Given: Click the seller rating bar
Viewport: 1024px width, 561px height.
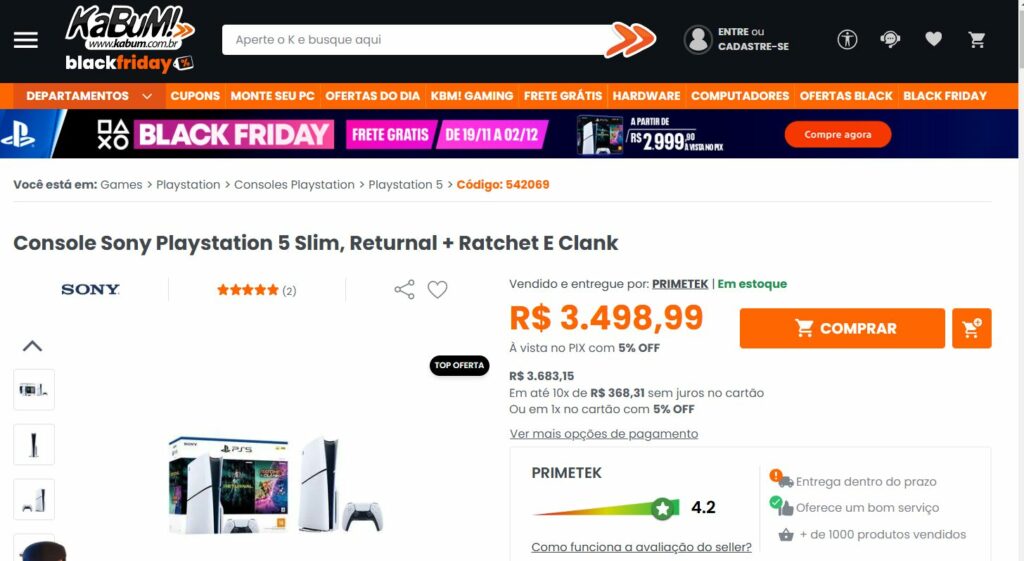Looking at the screenshot, I should (606, 509).
